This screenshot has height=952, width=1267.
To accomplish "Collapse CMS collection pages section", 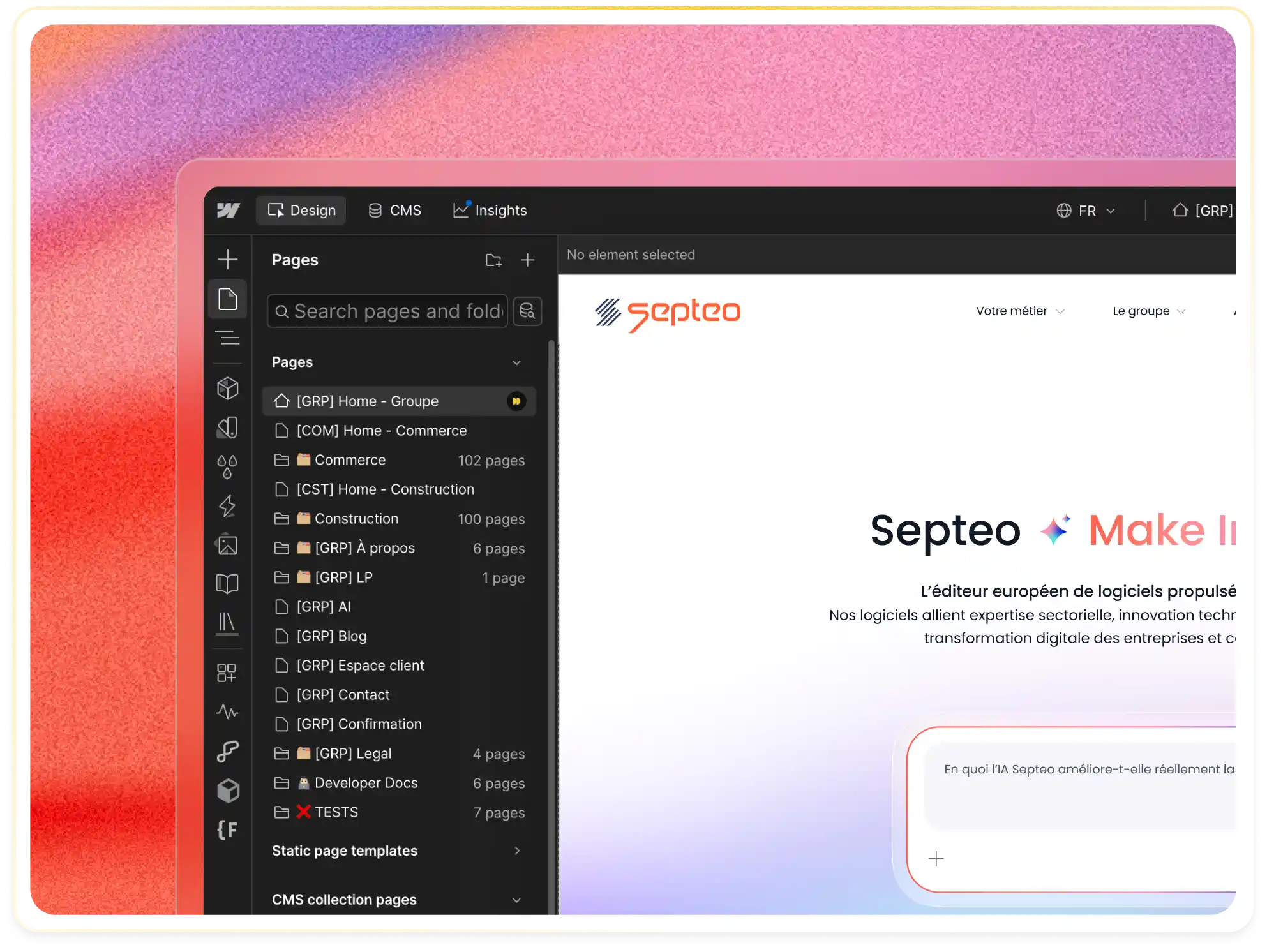I will (516, 900).
